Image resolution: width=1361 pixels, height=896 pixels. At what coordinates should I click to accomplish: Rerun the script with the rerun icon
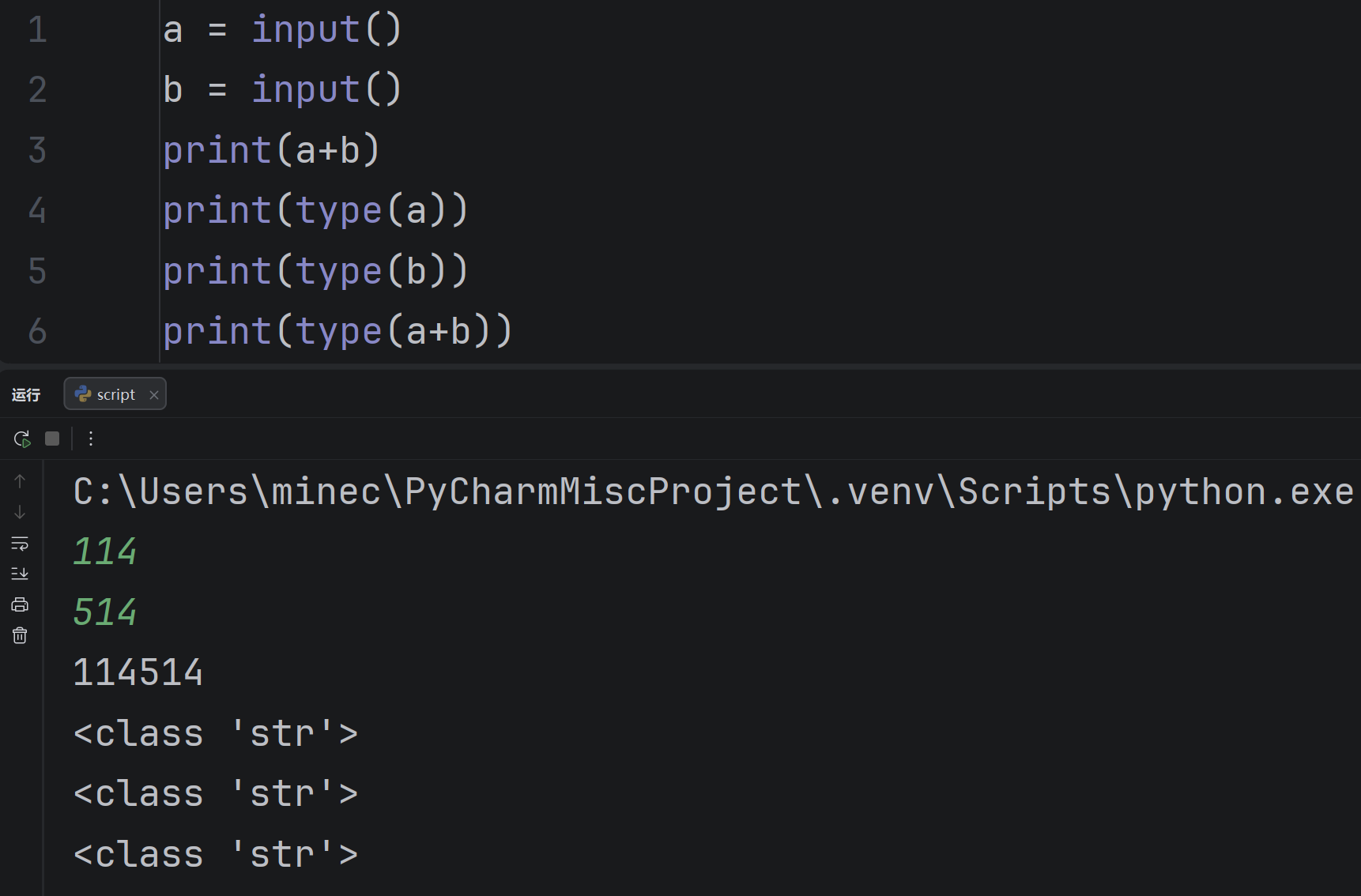(x=22, y=439)
